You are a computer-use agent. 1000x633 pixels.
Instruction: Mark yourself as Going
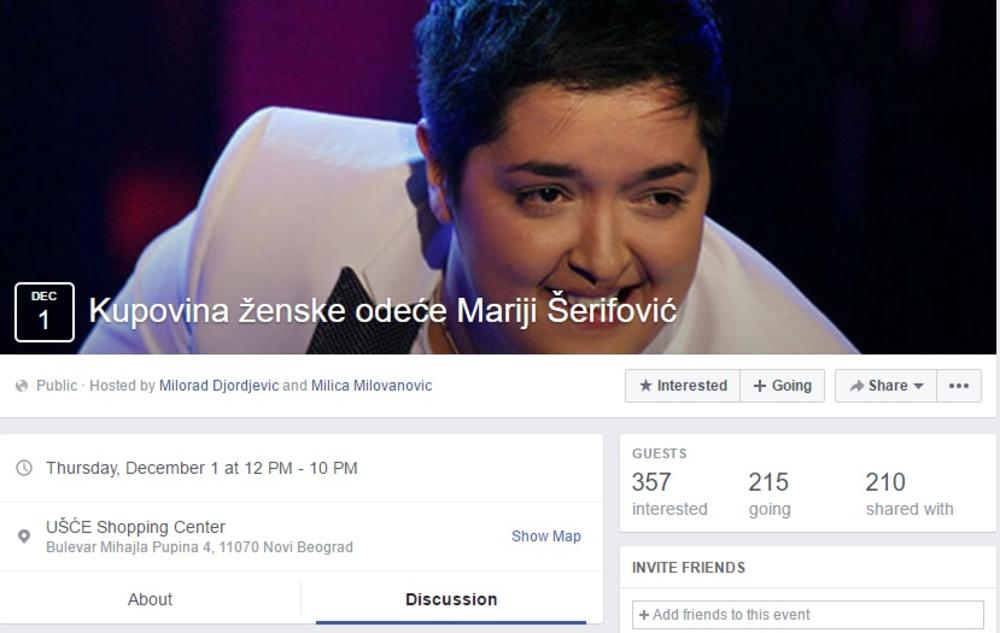coord(783,386)
